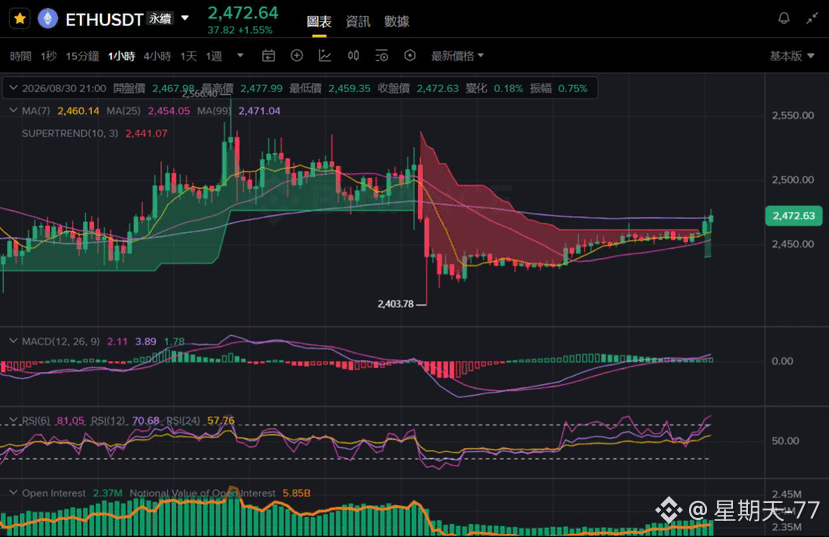This screenshot has height=537, width=829.
Task: Open the calendar date picker icon
Action: coord(269,55)
